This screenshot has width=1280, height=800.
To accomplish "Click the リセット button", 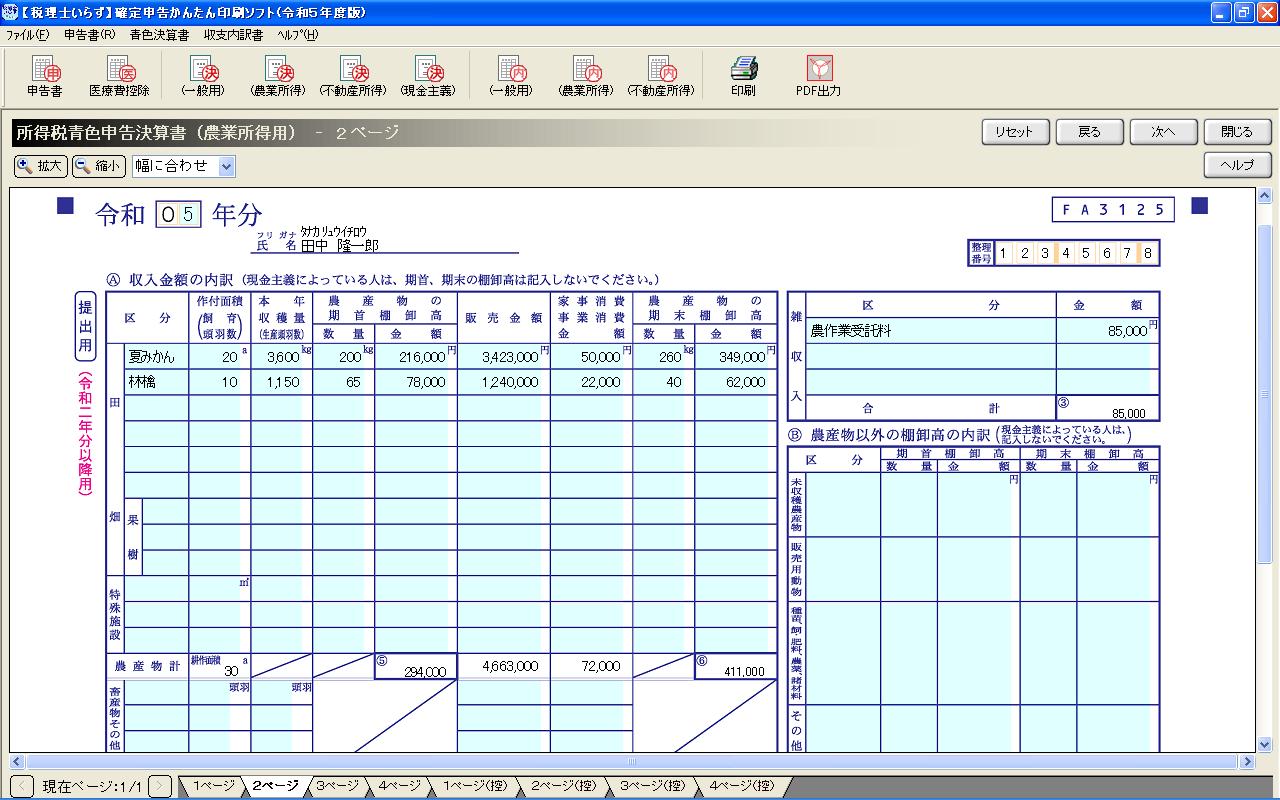I will [x=1015, y=132].
